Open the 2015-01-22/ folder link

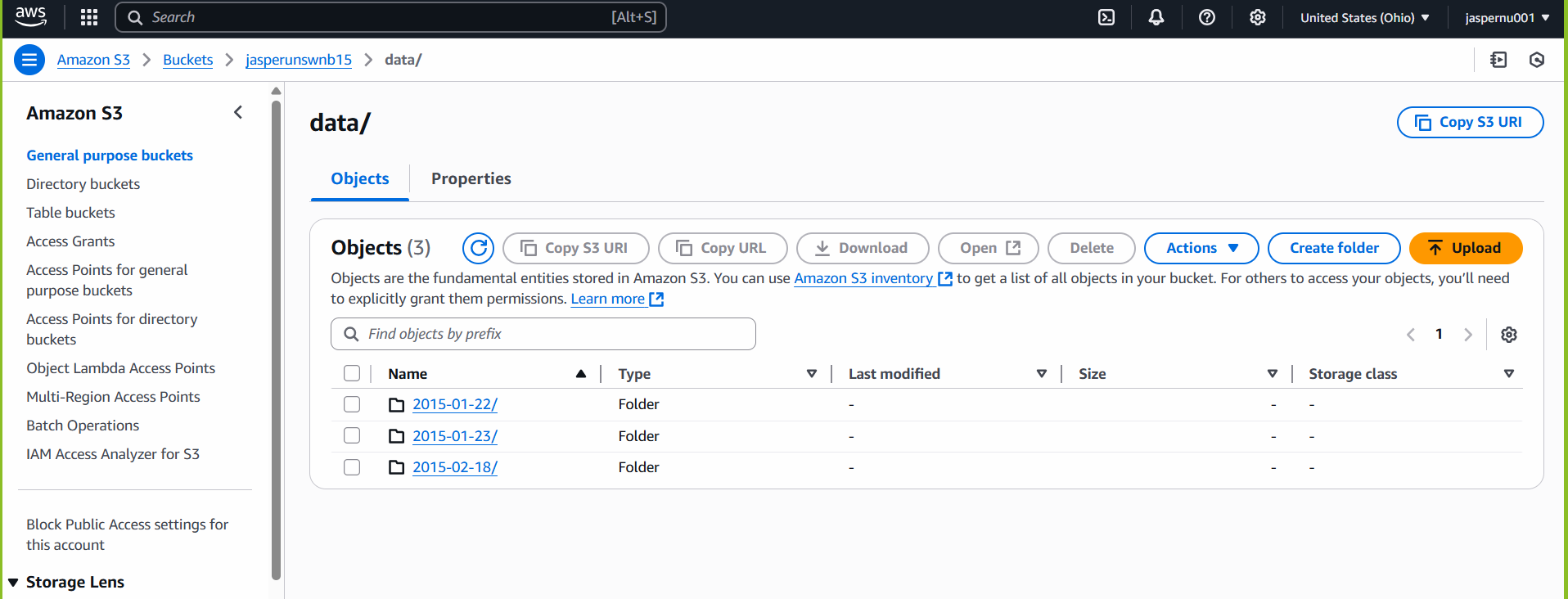click(x=455, y=404)
